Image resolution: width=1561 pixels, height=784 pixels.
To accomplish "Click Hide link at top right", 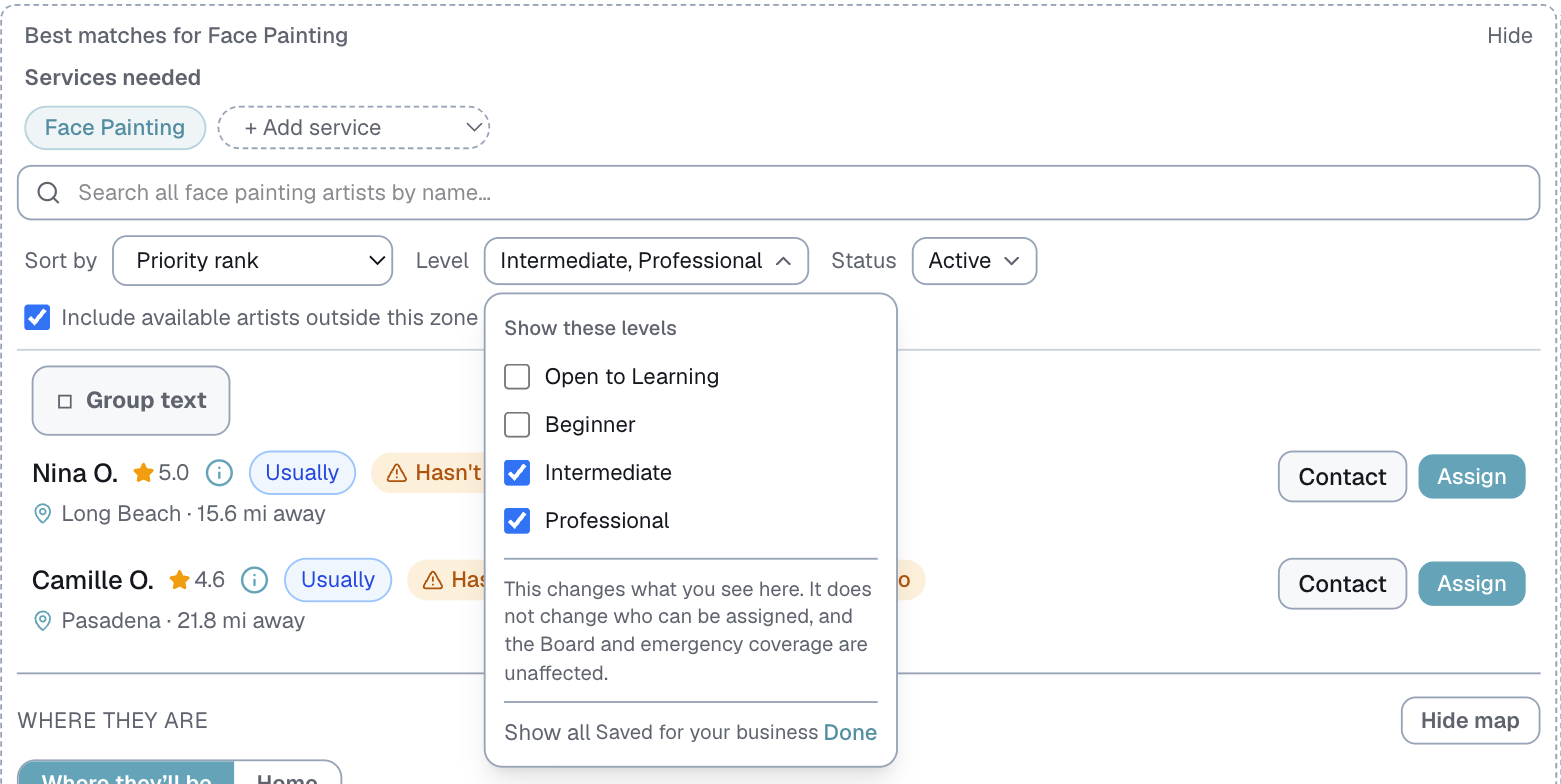I will coord(1510,36).
